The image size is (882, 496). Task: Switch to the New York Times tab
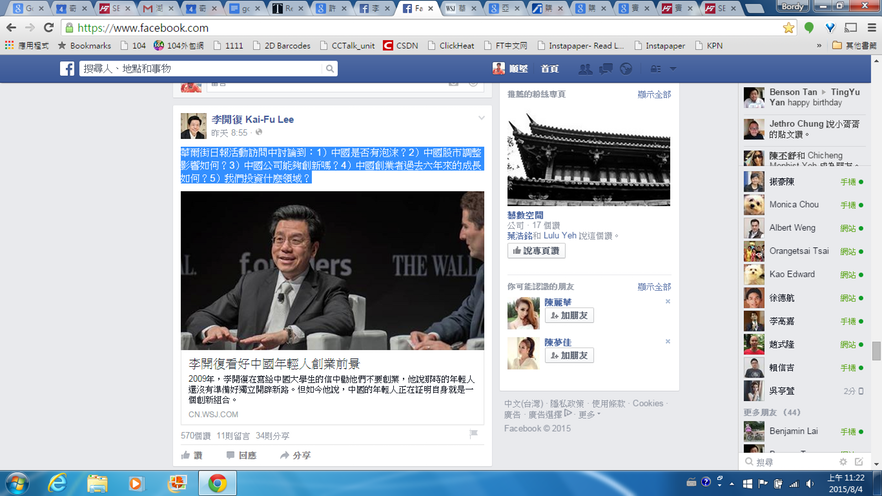point(286,8)
